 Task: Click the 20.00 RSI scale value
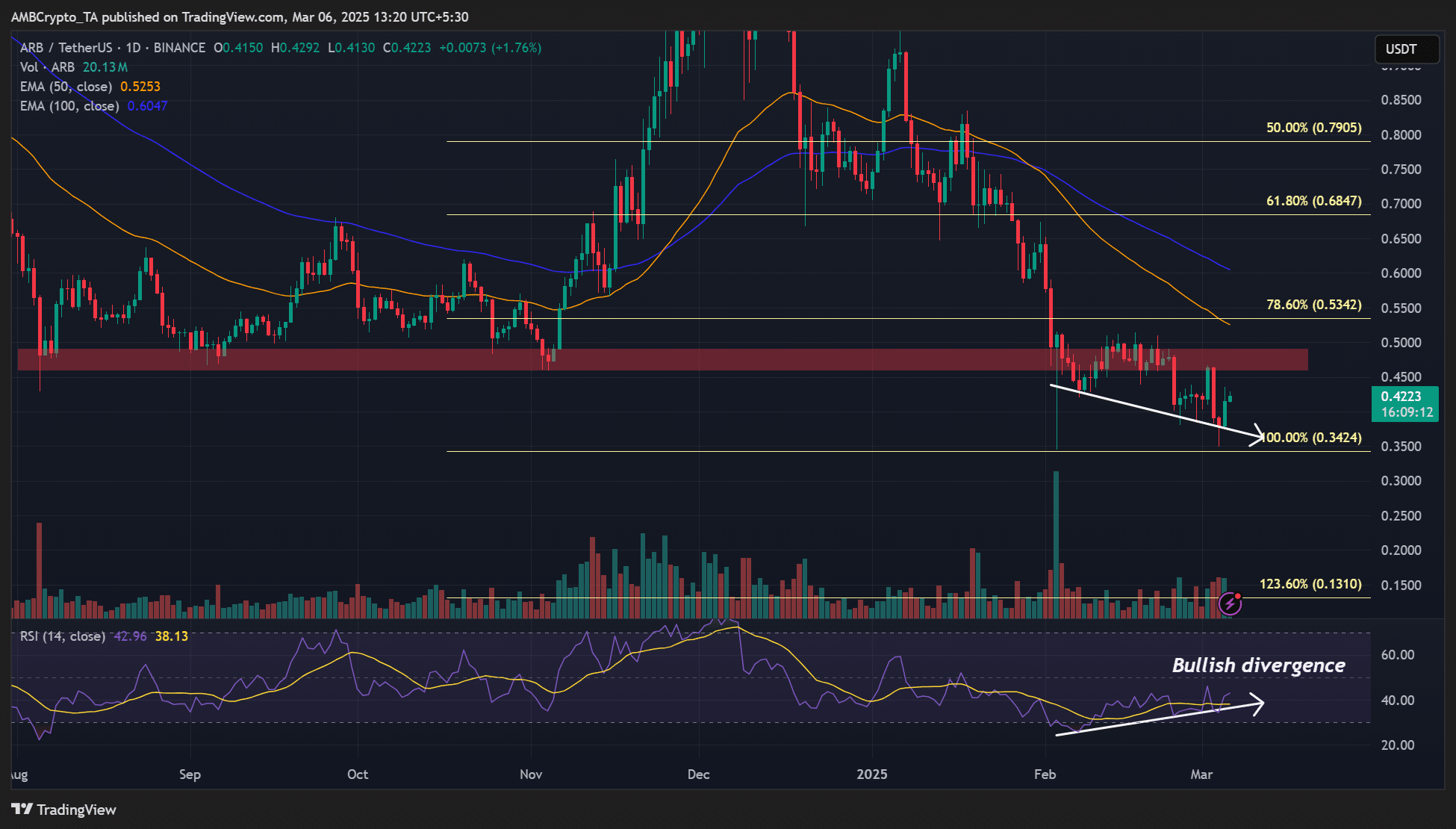tap(1398, 745)
